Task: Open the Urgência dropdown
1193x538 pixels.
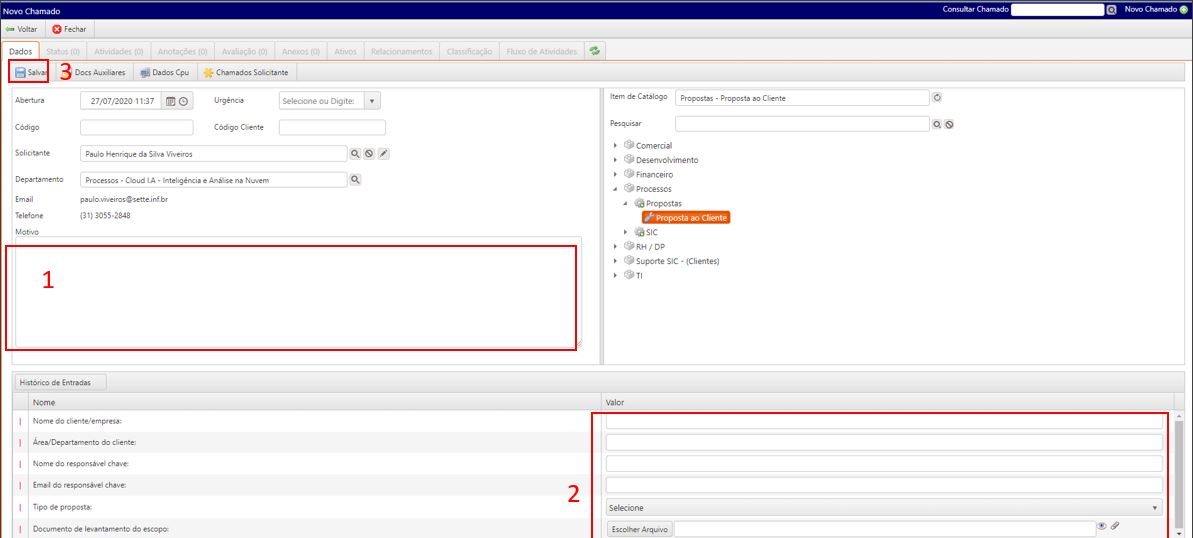Action: point(372,101)
